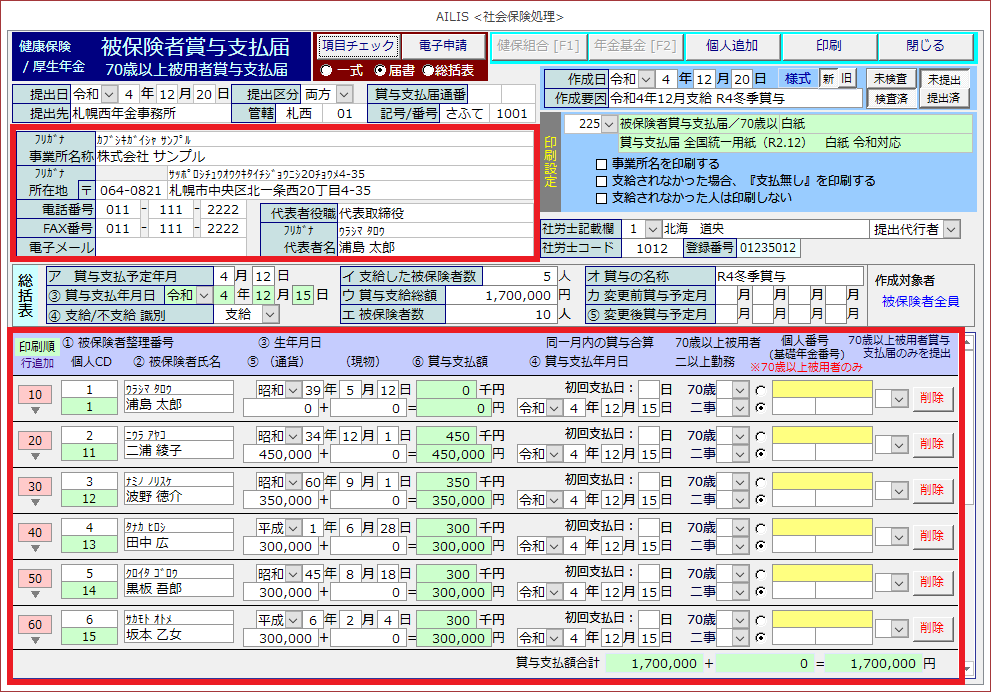Select the 総括表 radio option
Viewport: 991px width, 692px height.
429,70
